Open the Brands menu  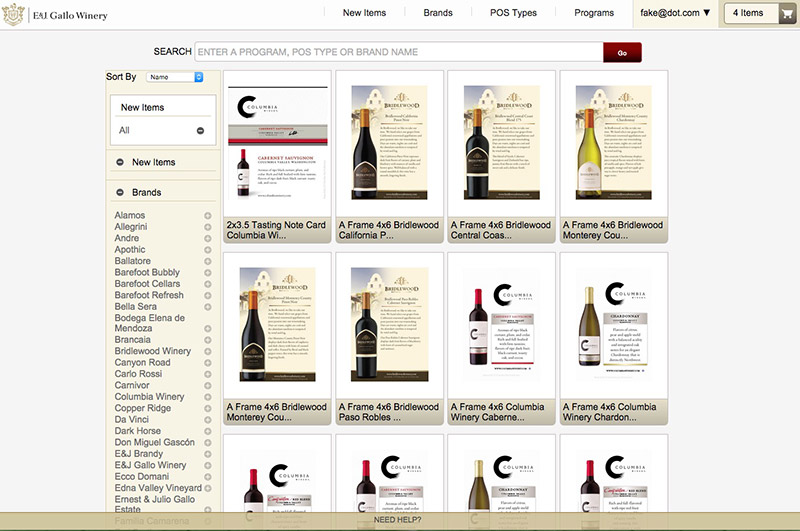click(438, 13)
